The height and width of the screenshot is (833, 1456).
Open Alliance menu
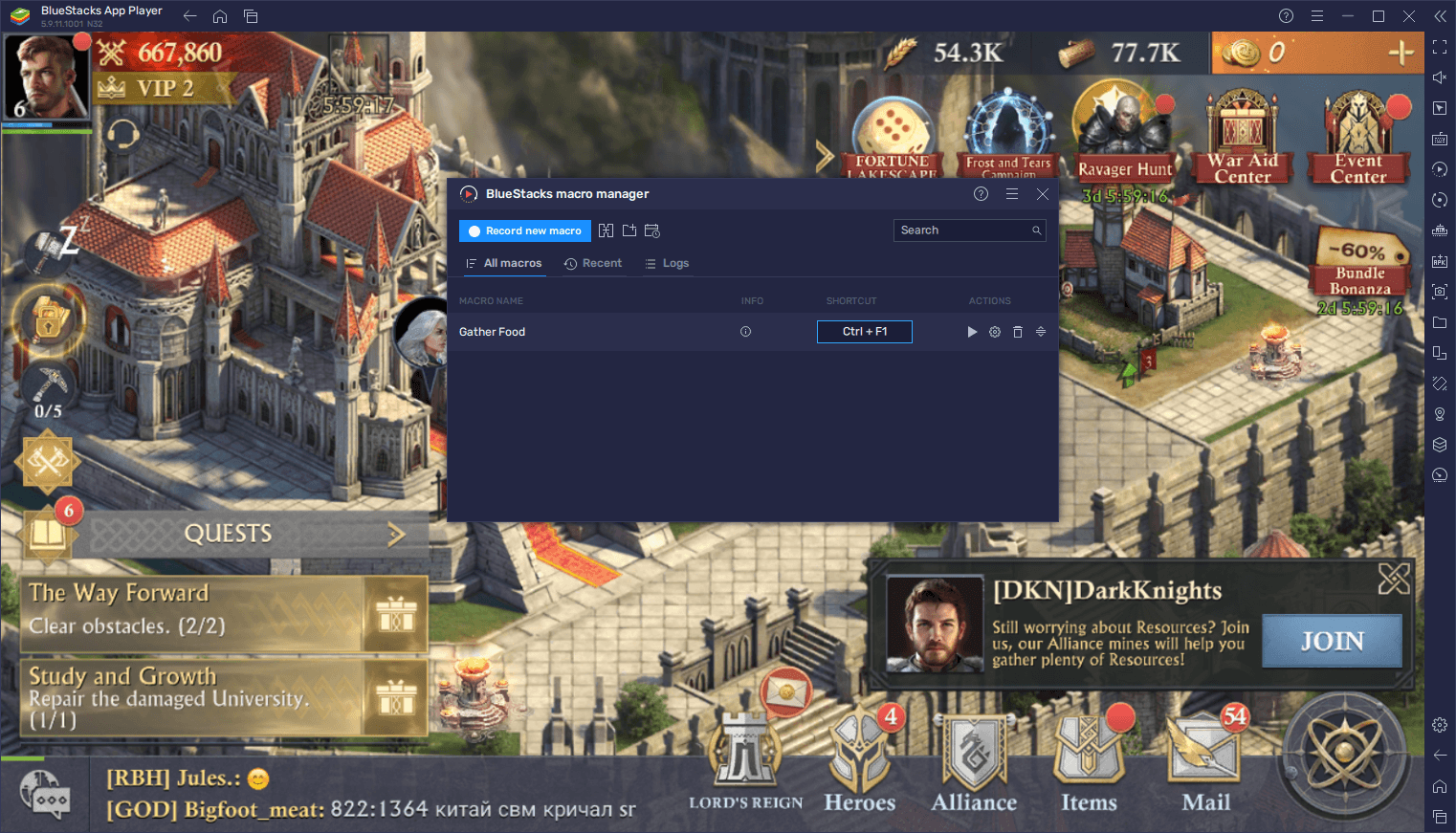974,764
